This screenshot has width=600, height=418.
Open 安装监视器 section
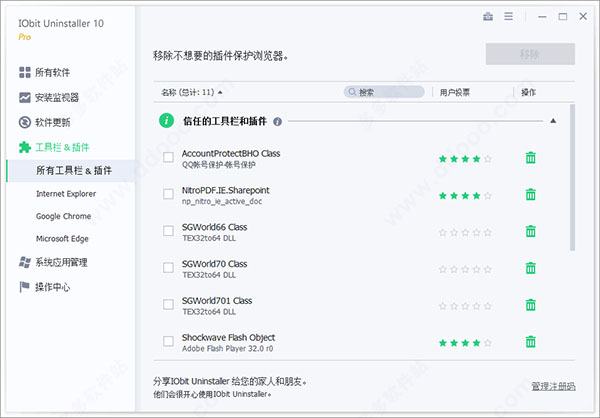coord(57,97)
